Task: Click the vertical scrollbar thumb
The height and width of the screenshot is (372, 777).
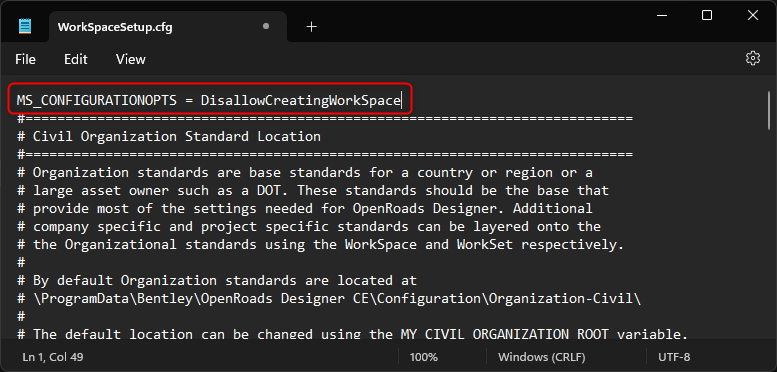Action: tap(769, 110)
